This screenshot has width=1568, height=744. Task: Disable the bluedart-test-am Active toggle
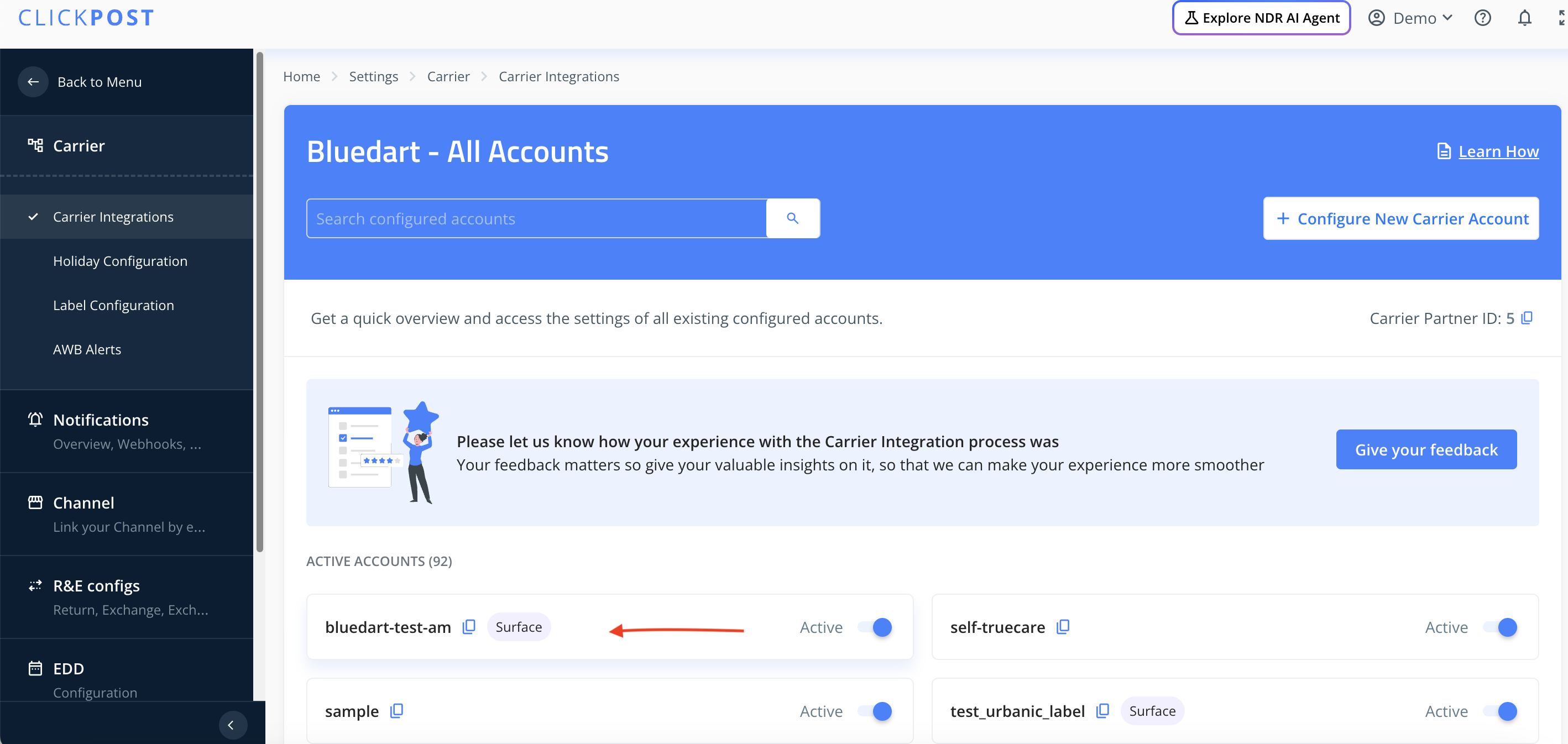[x=875, y=627]
